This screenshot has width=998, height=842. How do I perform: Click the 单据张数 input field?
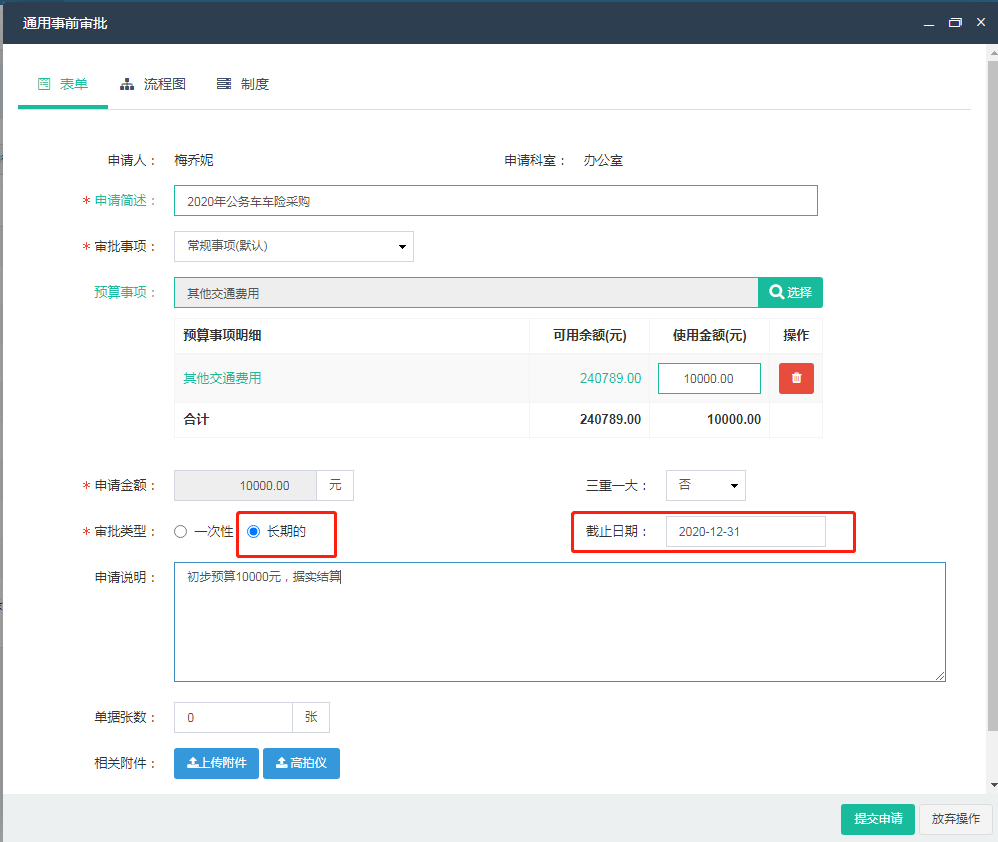(x=233, y=717)
